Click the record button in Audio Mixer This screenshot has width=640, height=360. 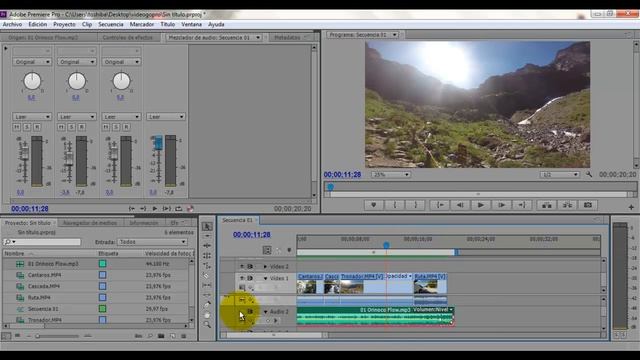coord(190,209)
